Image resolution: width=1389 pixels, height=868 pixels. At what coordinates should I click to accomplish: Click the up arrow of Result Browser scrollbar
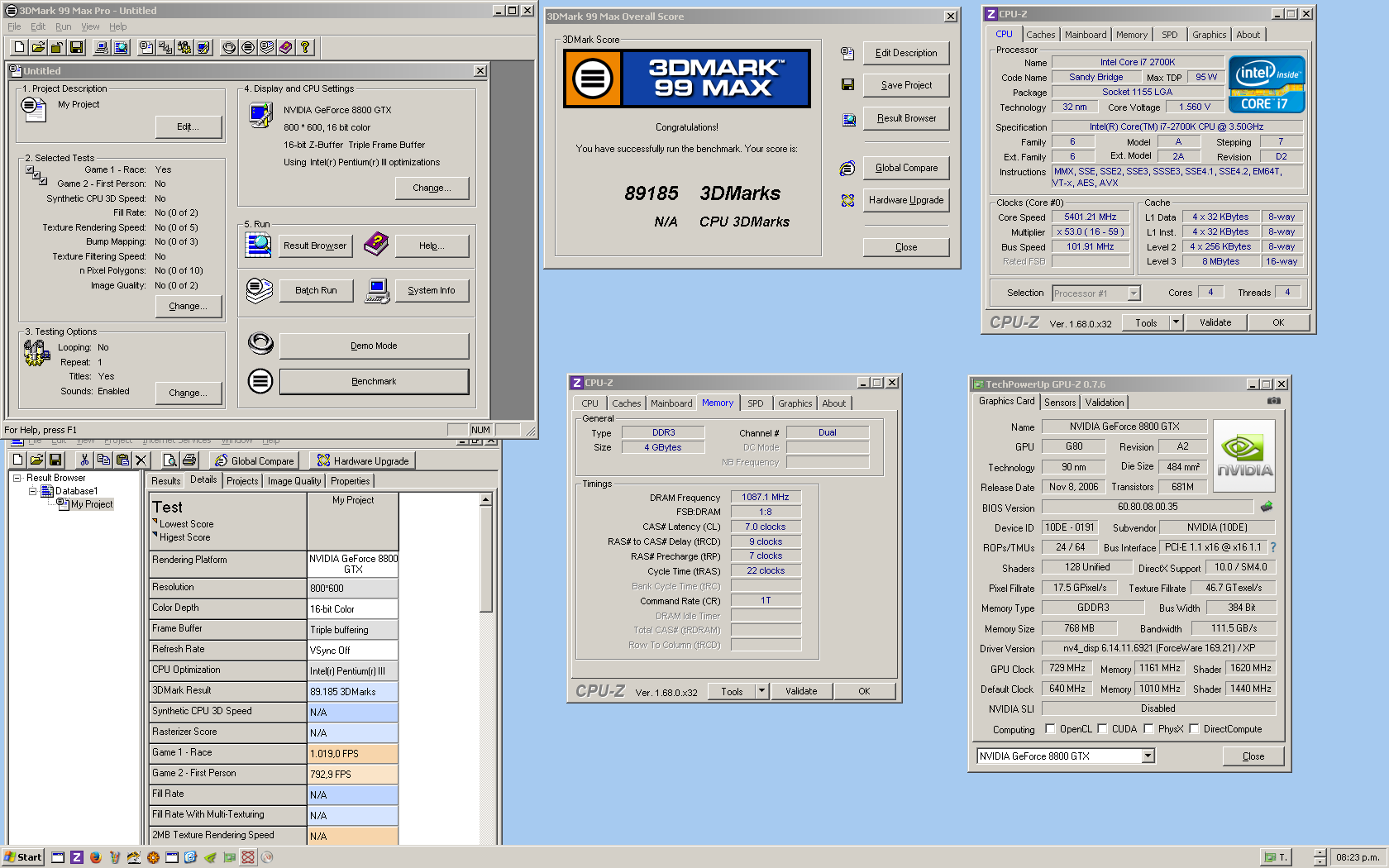point(486,499)
